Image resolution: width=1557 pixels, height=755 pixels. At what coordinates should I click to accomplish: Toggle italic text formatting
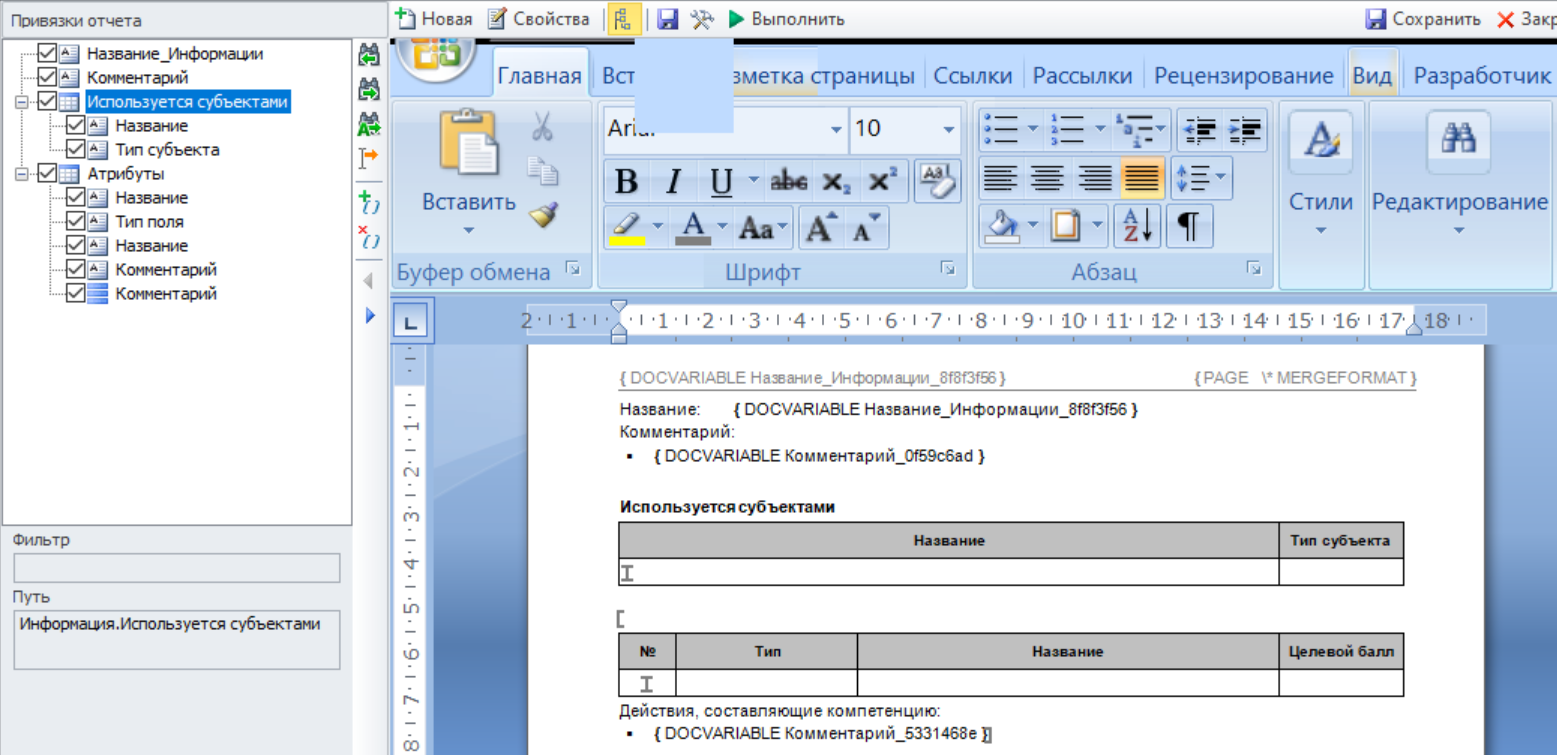[x=674, y=182]
